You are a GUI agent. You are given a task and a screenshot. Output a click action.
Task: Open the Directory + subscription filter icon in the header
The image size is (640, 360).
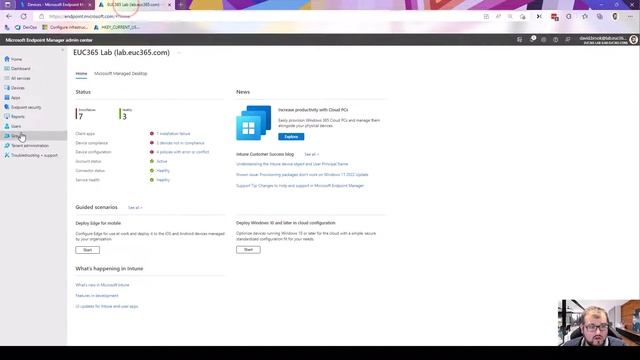[x=519, y=40]
